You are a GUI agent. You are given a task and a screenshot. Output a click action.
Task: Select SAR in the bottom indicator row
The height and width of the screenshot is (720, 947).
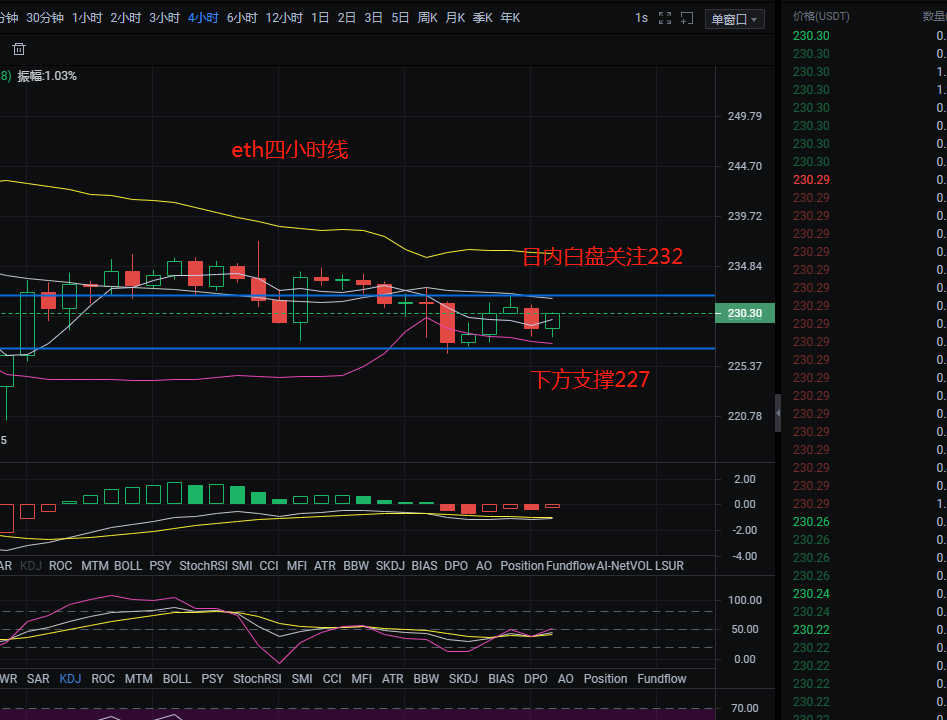(x=38, y=679)
